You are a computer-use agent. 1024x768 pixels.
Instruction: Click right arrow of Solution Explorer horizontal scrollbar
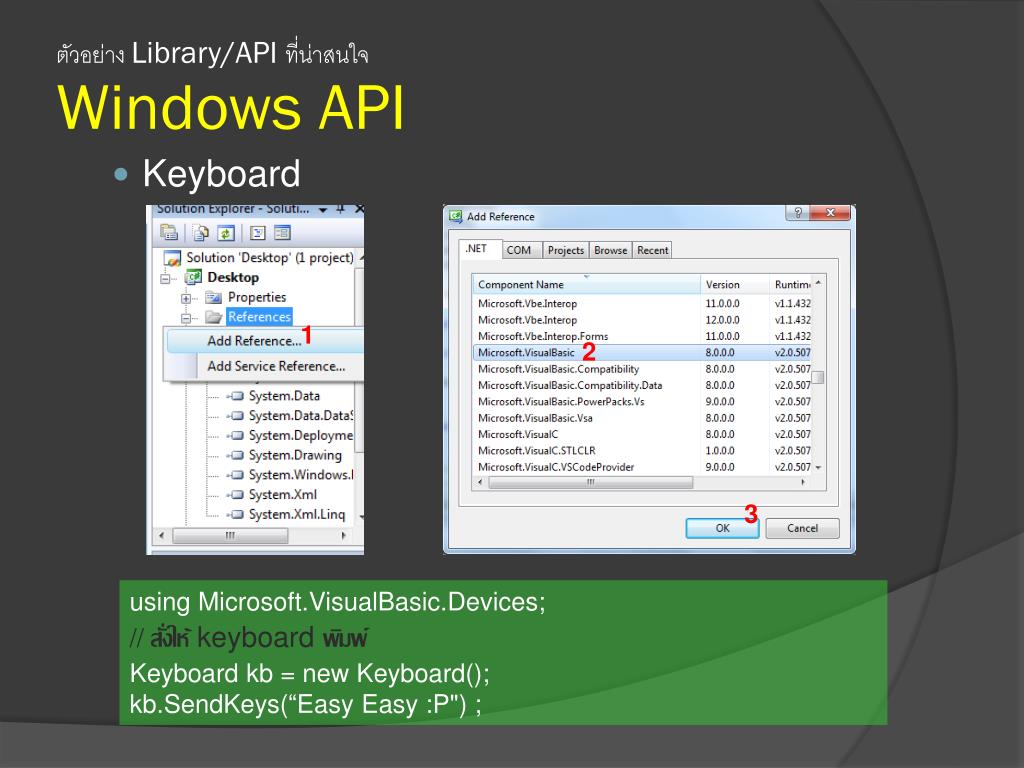(x=344, y=536)
